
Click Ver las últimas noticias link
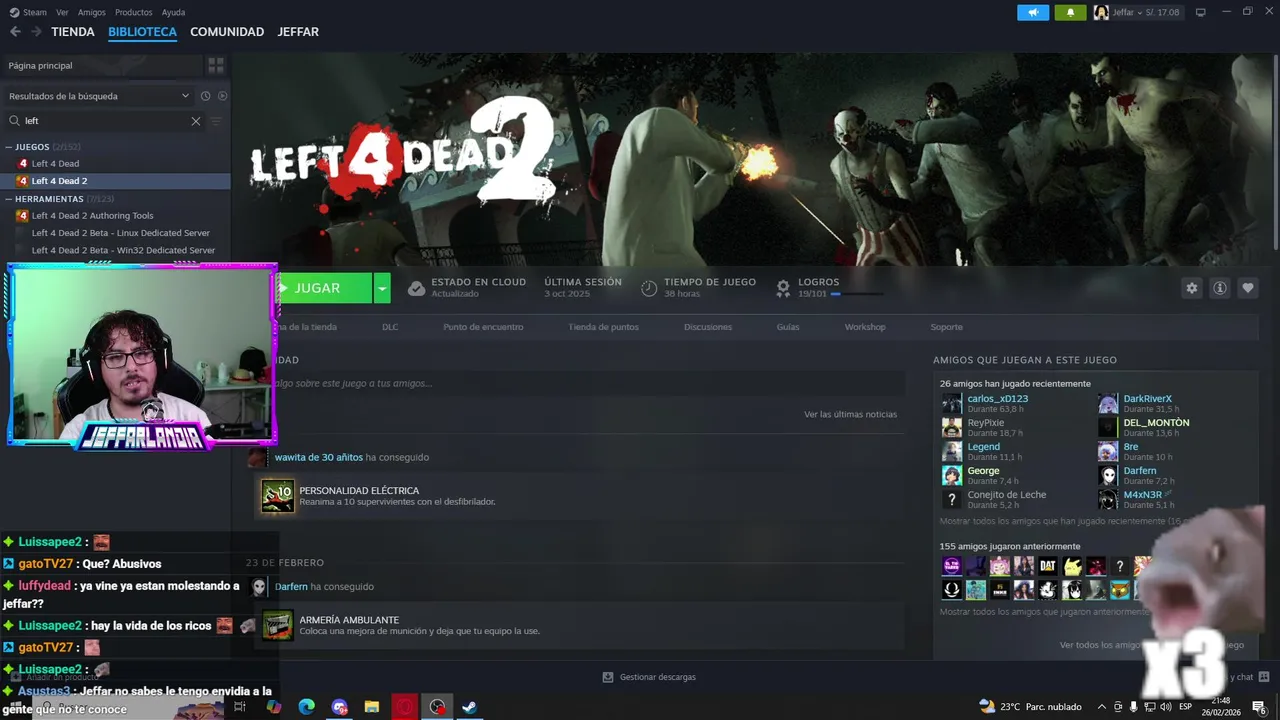click(850, 414)
